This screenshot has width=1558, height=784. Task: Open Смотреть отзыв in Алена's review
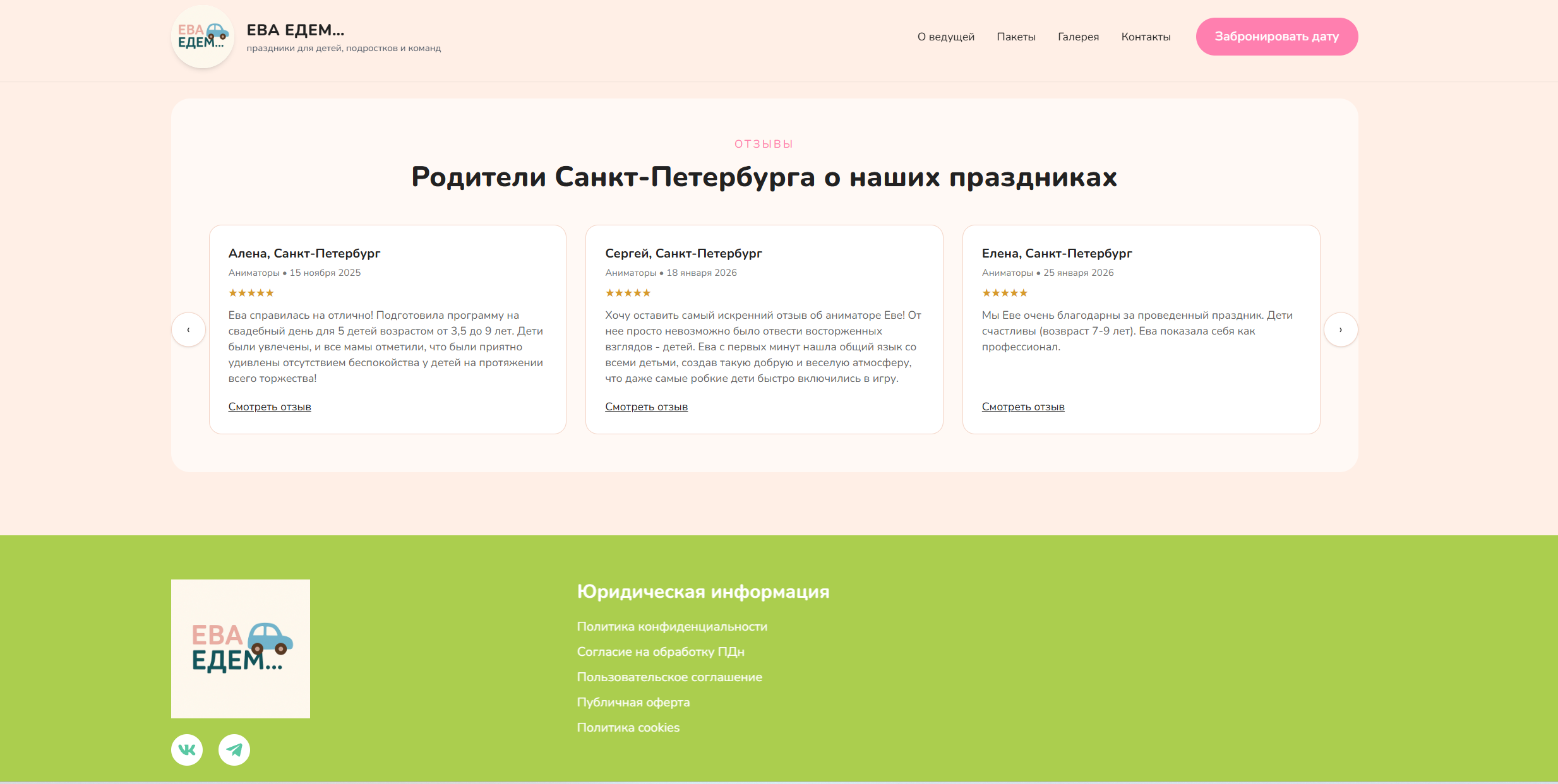click(269, 406)
